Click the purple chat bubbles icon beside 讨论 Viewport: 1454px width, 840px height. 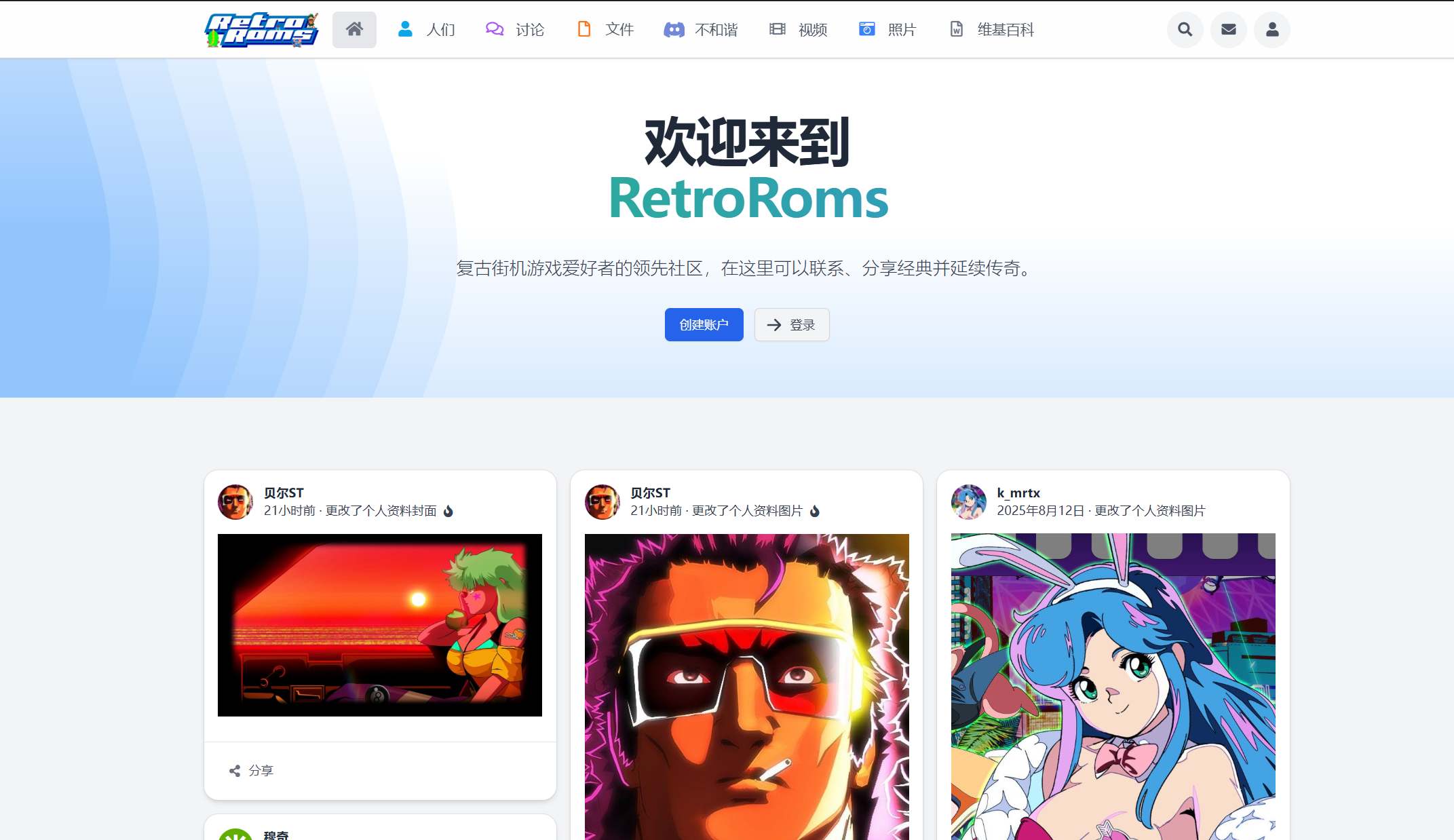(x=495, y=29)
